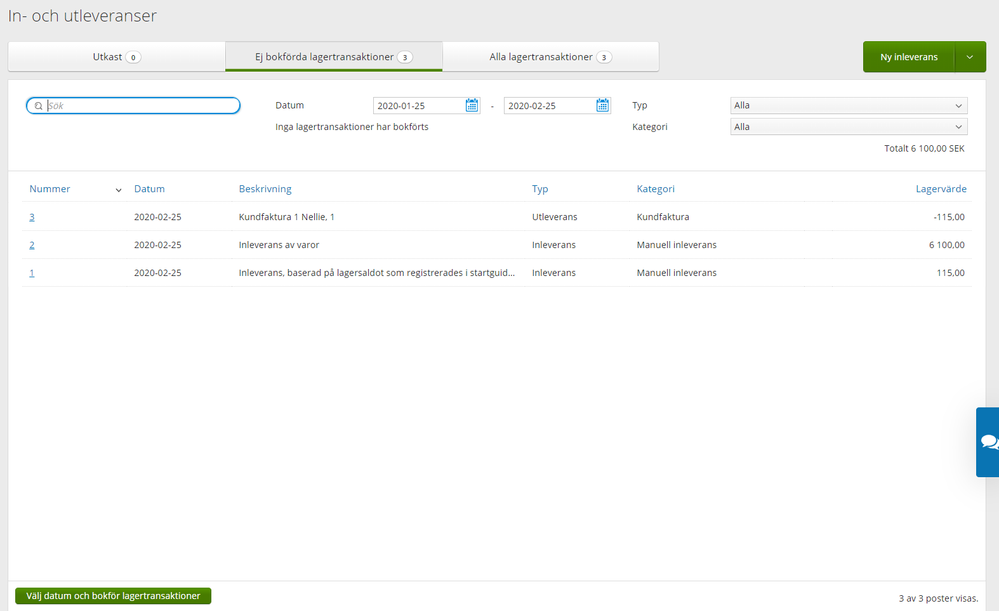999x611 pixels.
Task: Sort by Beskrivning column header
Action: [265, 189]
